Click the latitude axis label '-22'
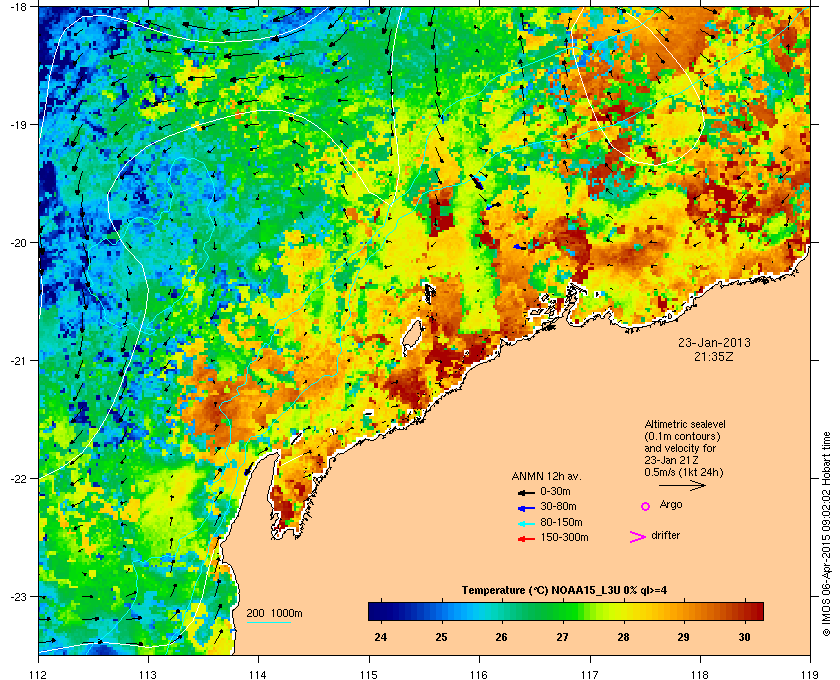 (18, 478)
